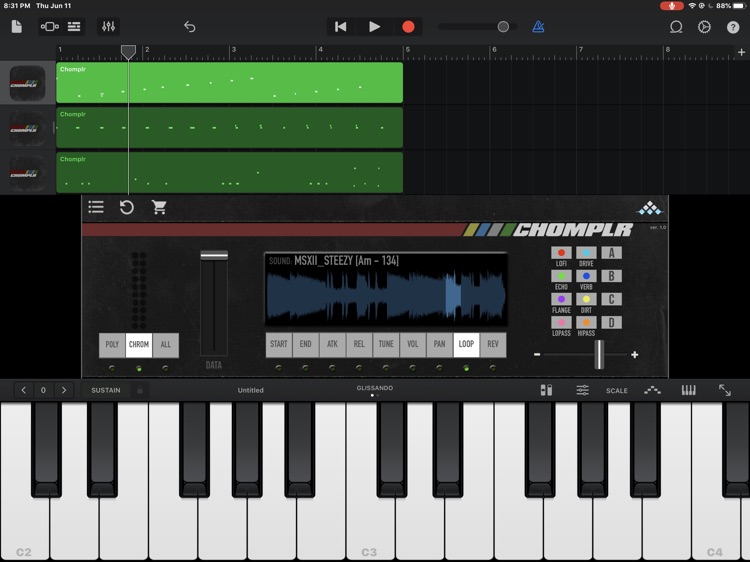Open Chomplr preset list menu
Screen dimensions: 750x562
pyautogui.click(x=96, y=207)
